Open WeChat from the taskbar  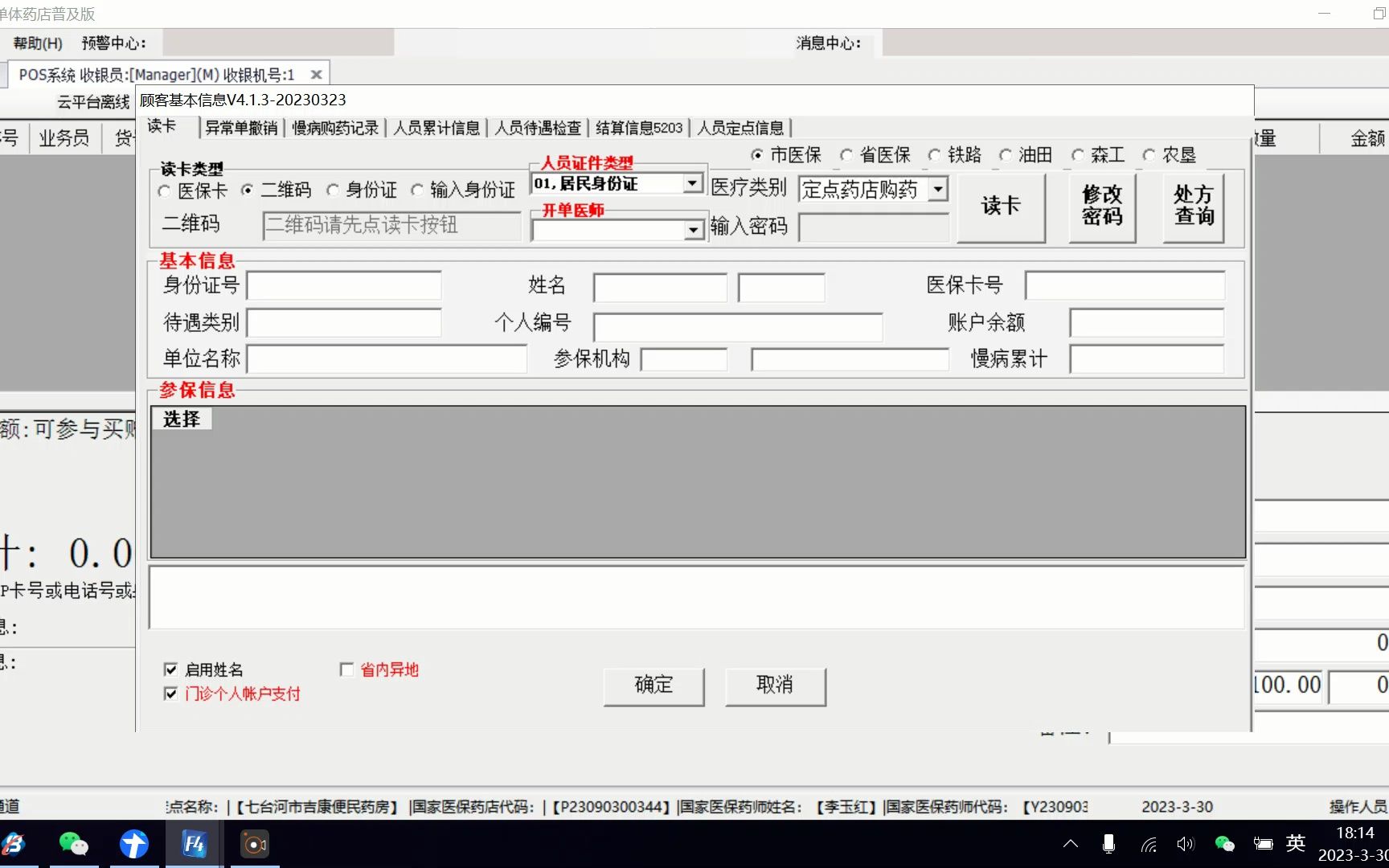coord(74,844)
